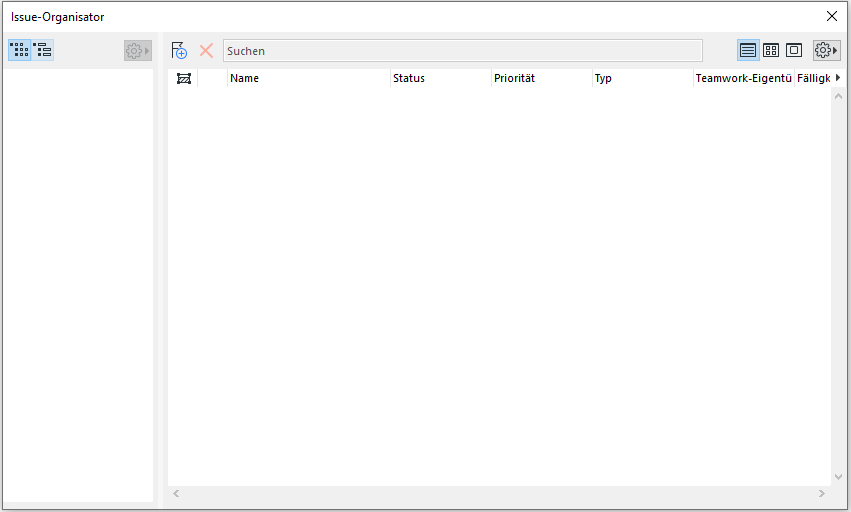
Task: Select tile thumbnail view for issues
Action: point(771,50)
